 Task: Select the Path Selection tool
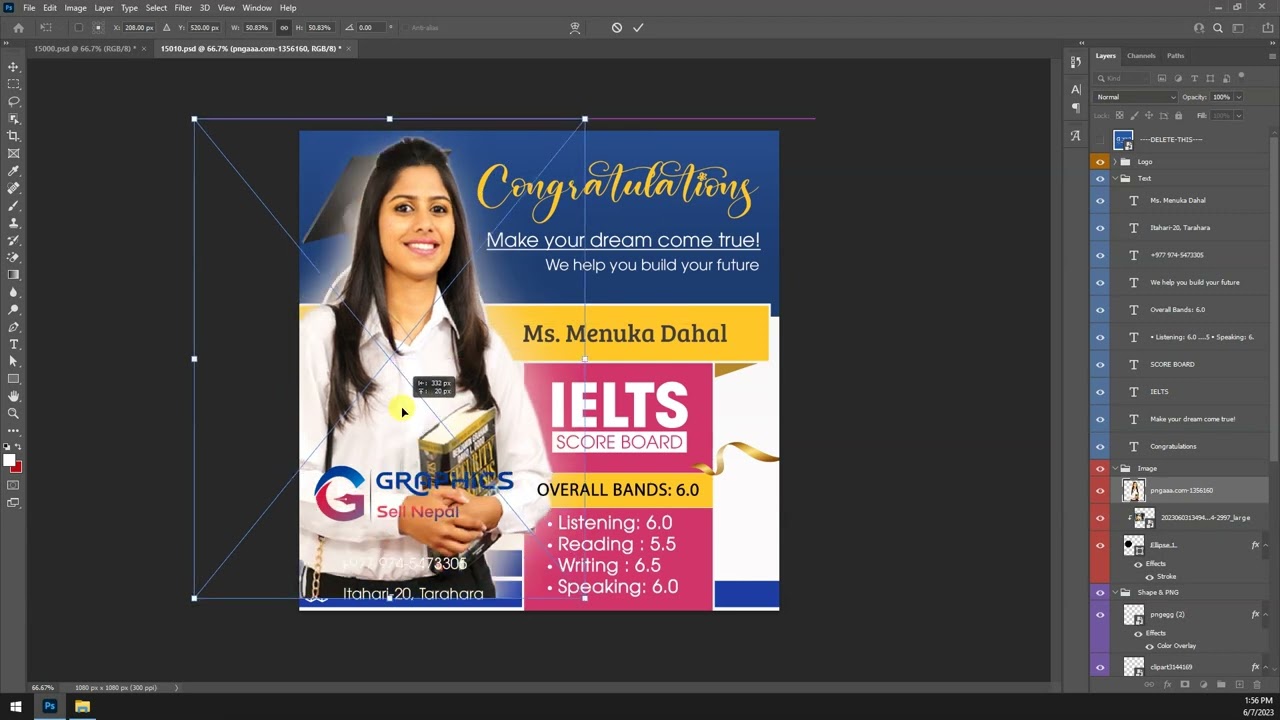coord(13,361)
